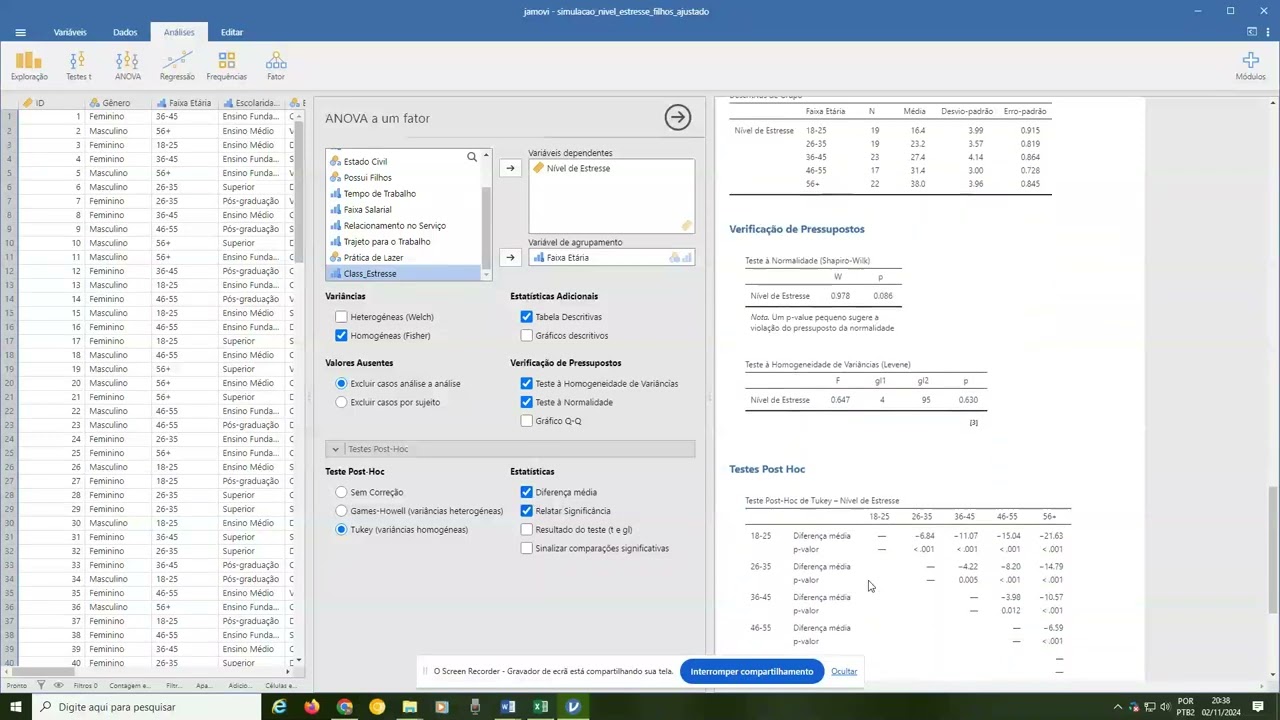
Task: Open Google Chrome from the taskbar
Action: tap(345, 707)
